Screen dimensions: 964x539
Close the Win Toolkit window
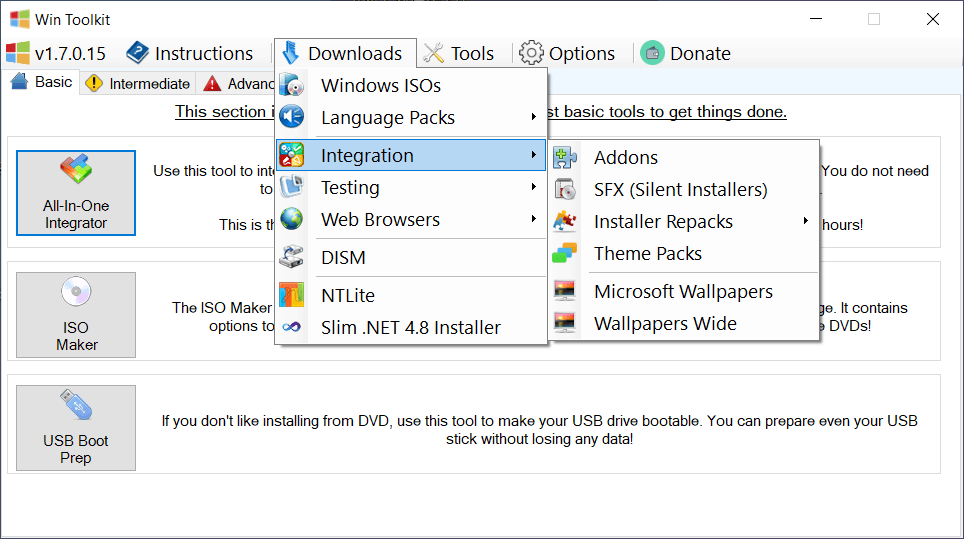pos(933,19)
